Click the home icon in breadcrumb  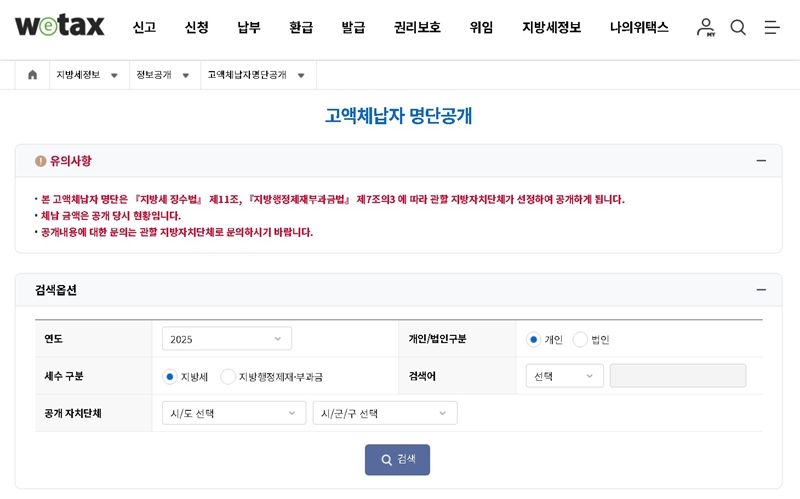[32, 75]
